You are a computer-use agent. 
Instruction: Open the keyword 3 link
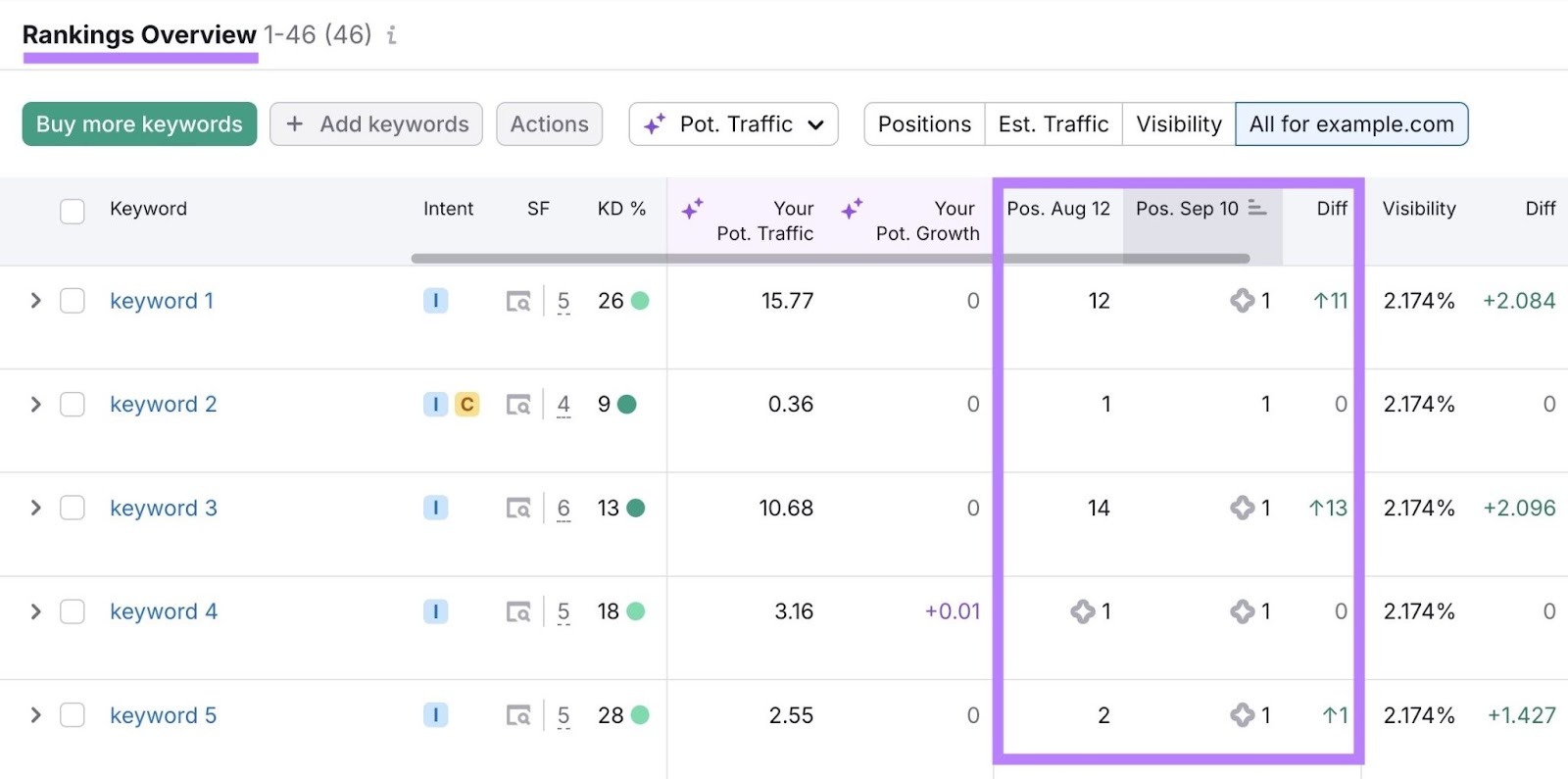(164, 509)
